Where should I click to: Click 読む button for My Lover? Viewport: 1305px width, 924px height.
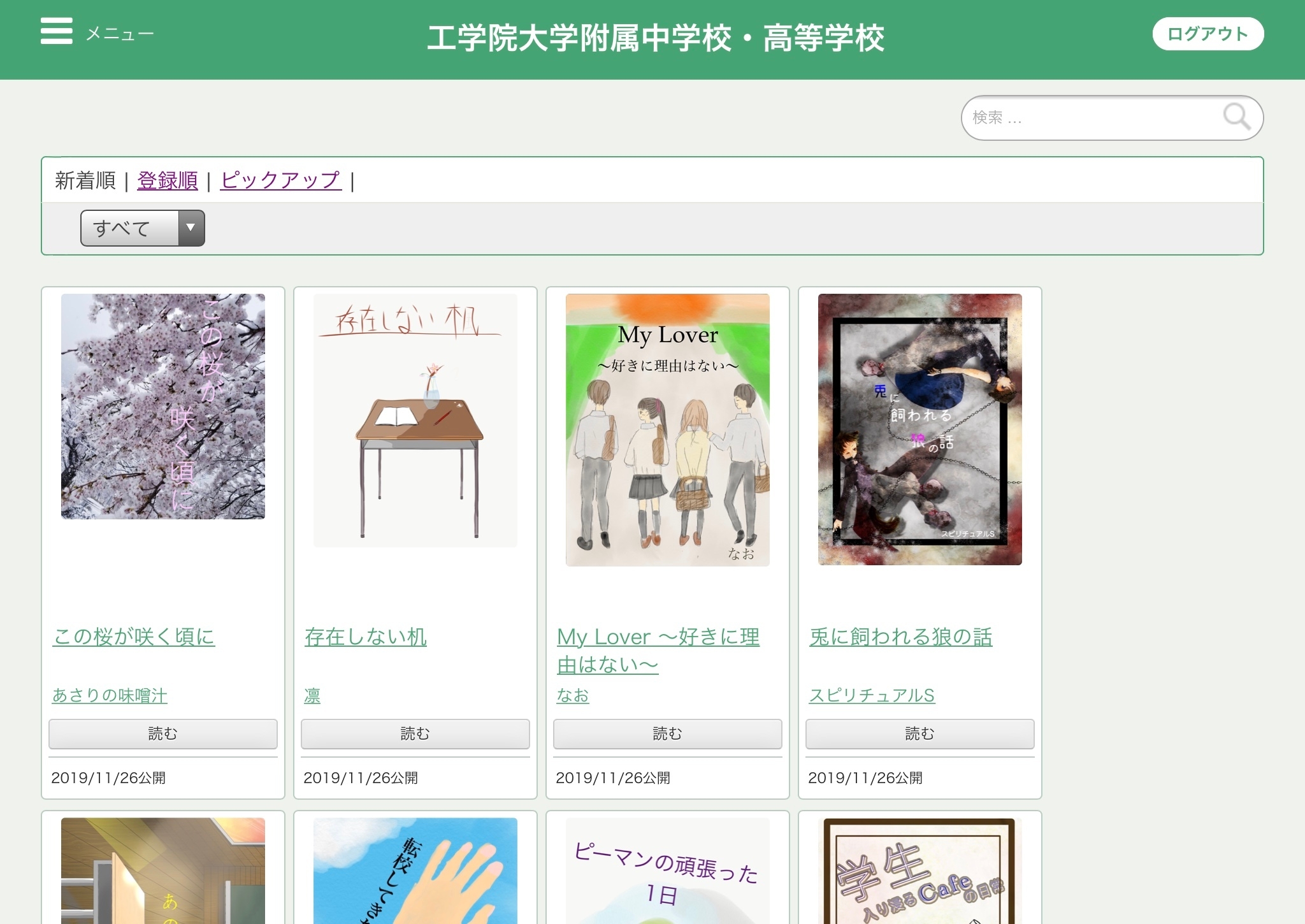coord(667,733)
